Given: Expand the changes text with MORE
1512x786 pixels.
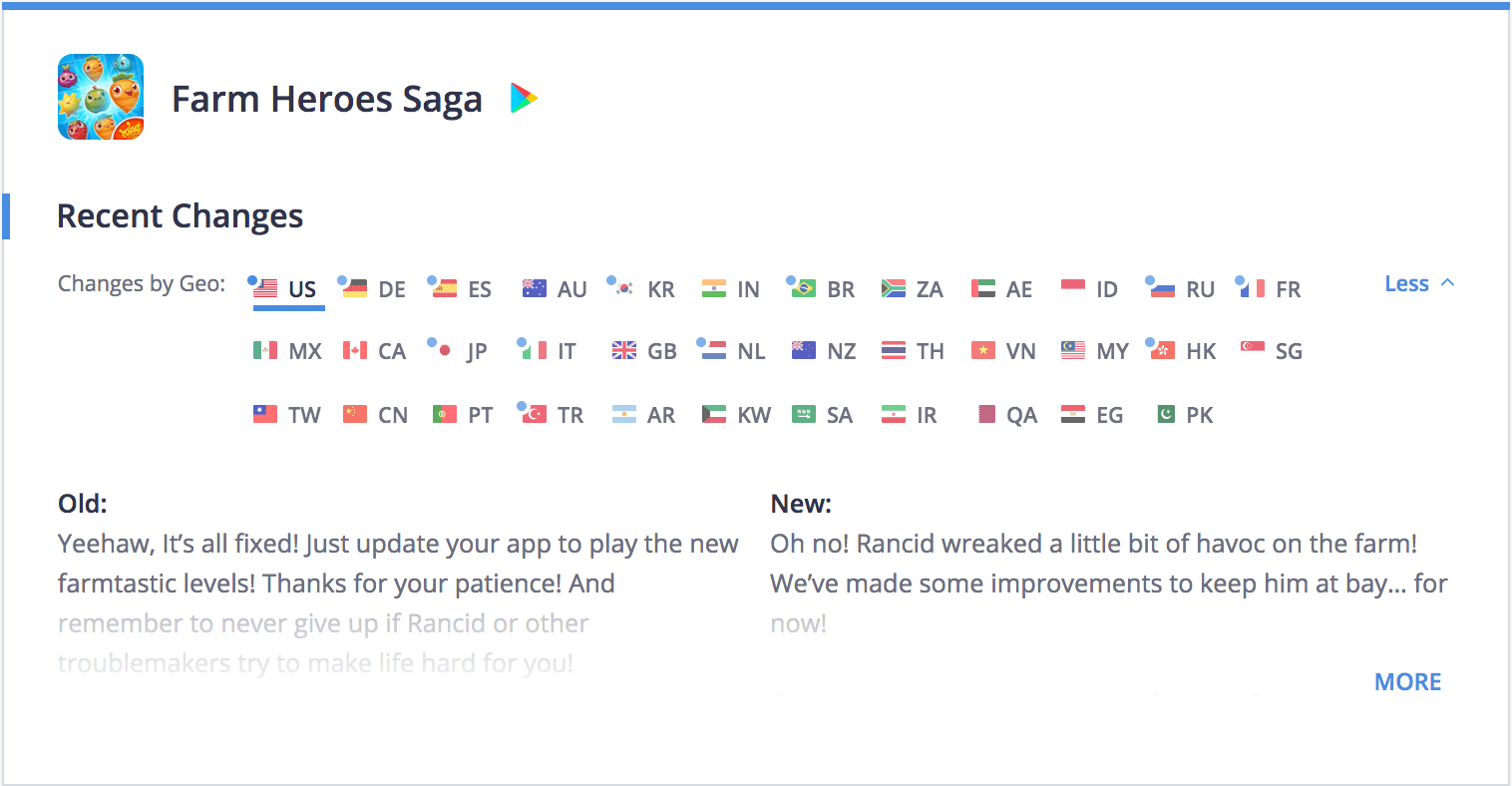Looking at the screenshot, I should 1407,682.
